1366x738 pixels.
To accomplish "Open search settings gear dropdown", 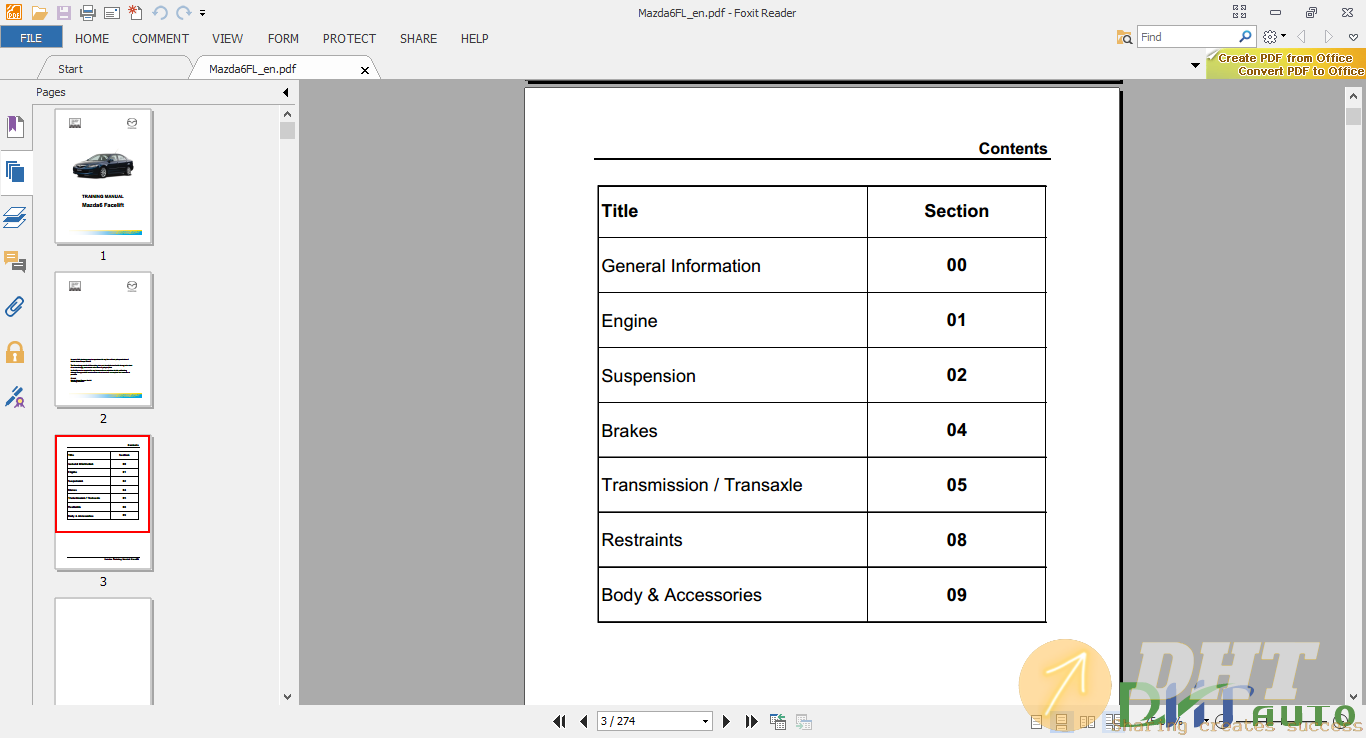I will click(x=1274, y=37).
